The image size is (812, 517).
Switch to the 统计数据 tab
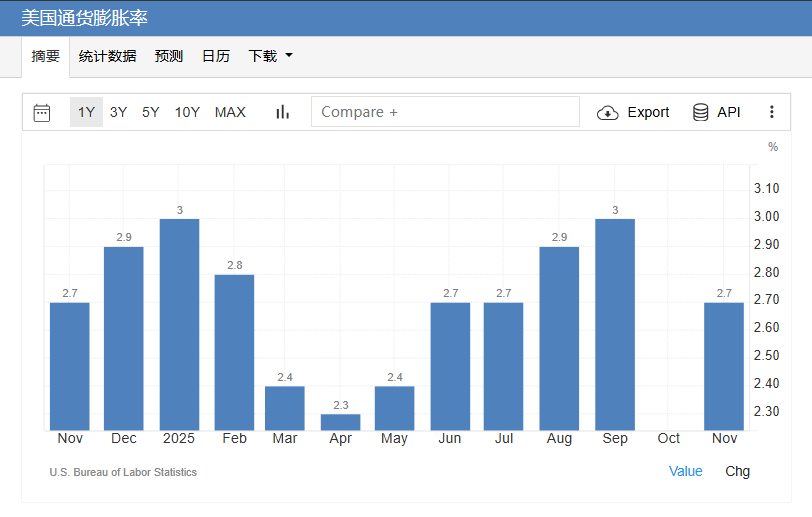tap(107, 56)
